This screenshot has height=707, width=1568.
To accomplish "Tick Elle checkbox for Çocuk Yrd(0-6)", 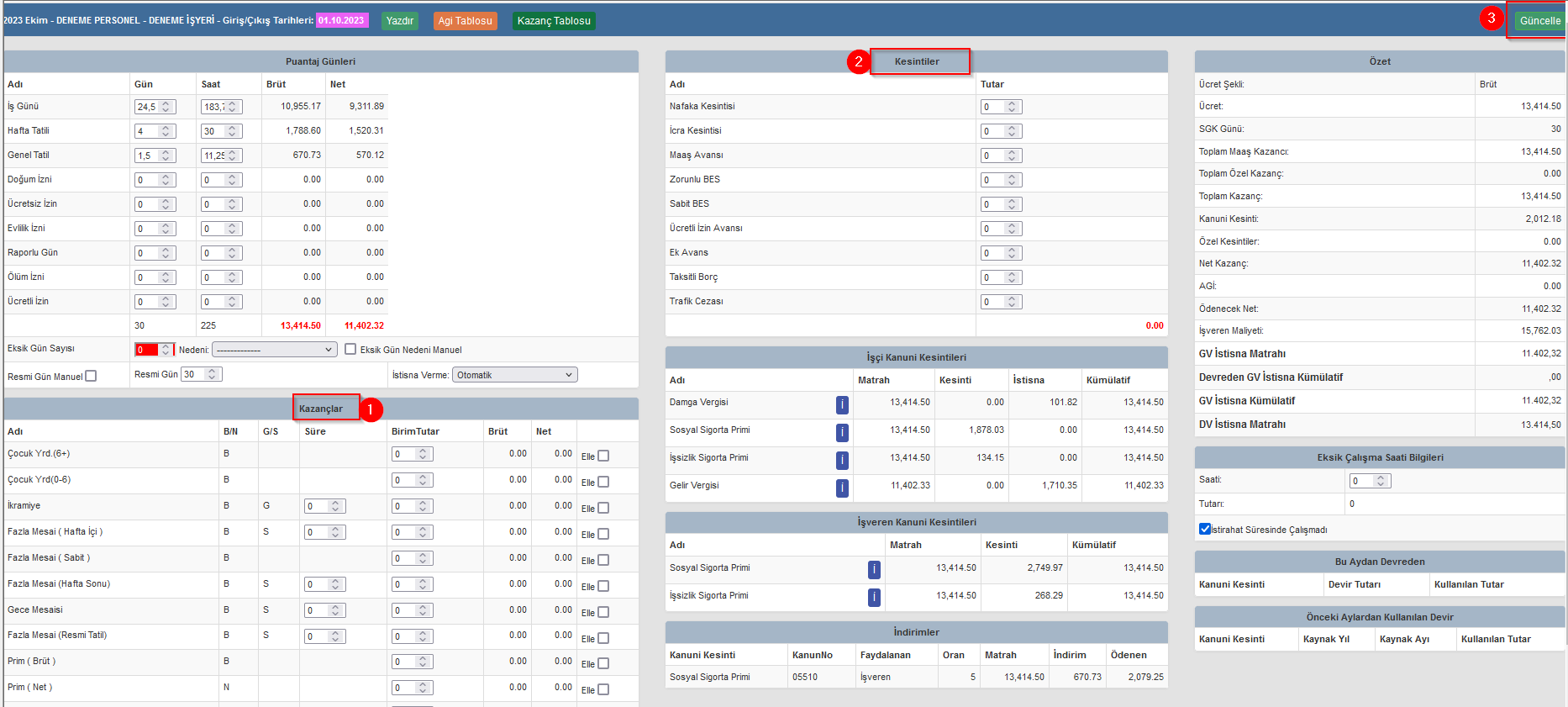I will point(603,482).
